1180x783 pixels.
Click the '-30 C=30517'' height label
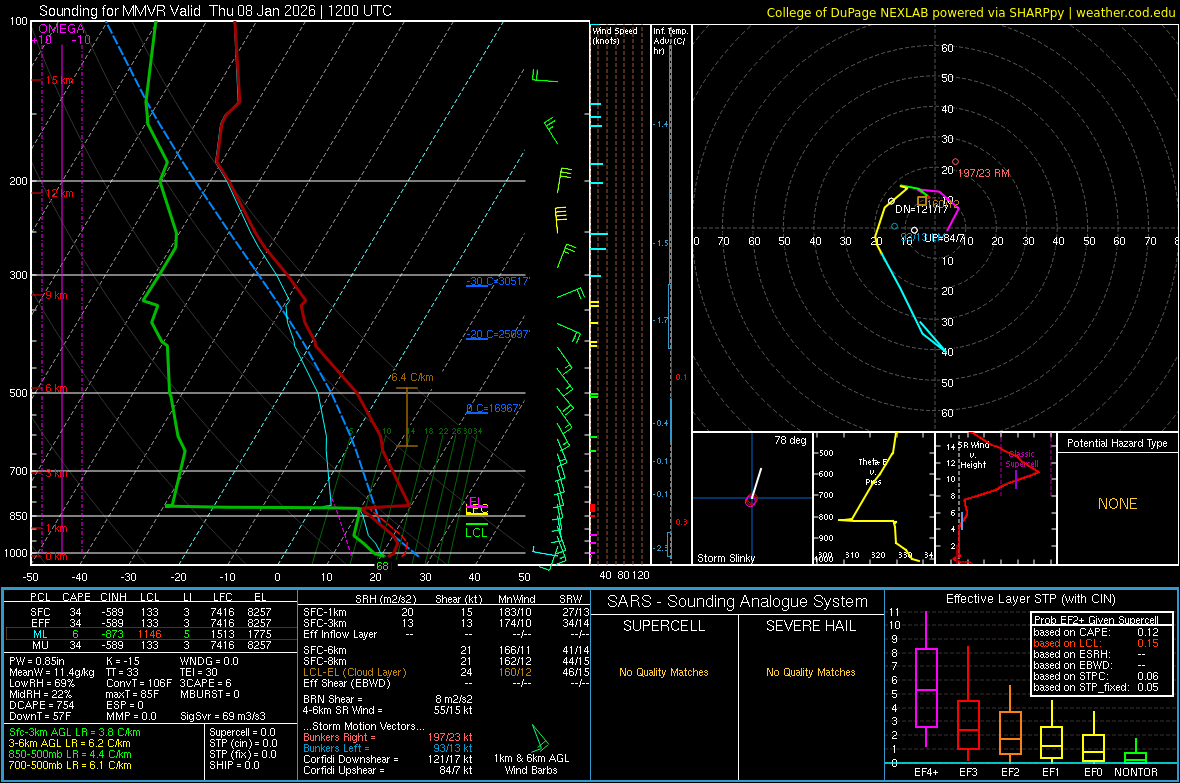498,281
